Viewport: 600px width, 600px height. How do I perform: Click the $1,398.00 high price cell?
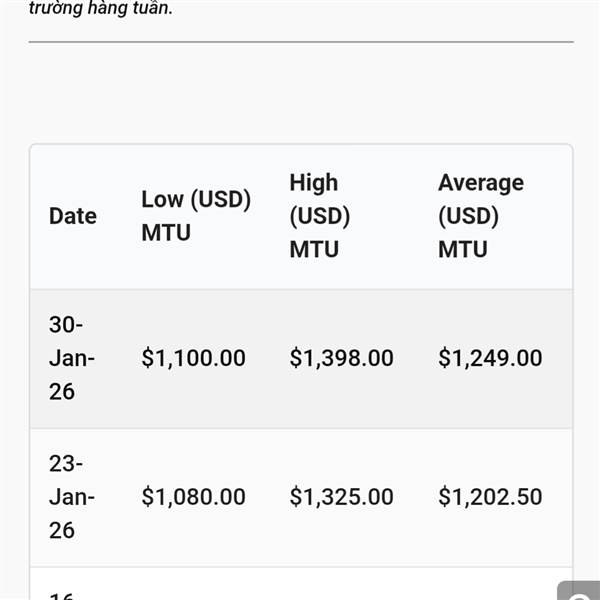tap(341, 358)
